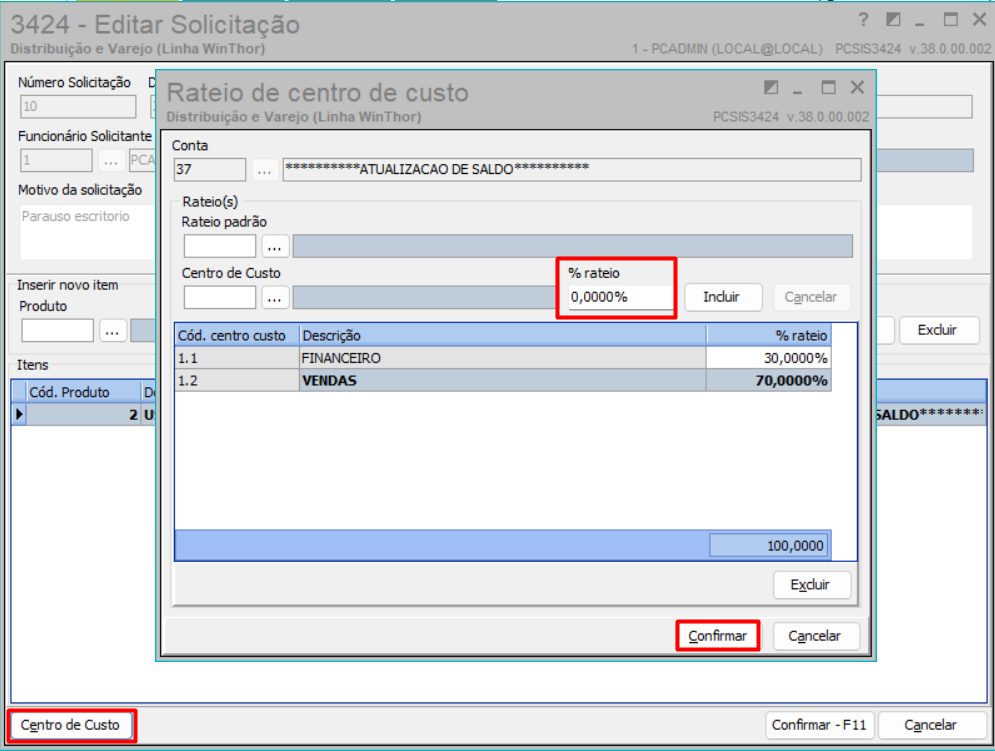Click cost center code 1.1 cell

237,358
